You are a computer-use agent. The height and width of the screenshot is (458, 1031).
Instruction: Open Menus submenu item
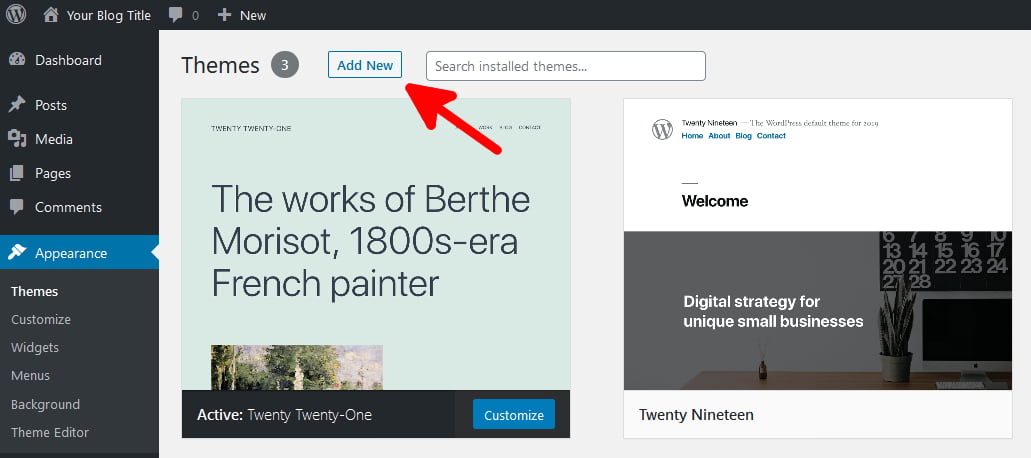click(30, 376)
